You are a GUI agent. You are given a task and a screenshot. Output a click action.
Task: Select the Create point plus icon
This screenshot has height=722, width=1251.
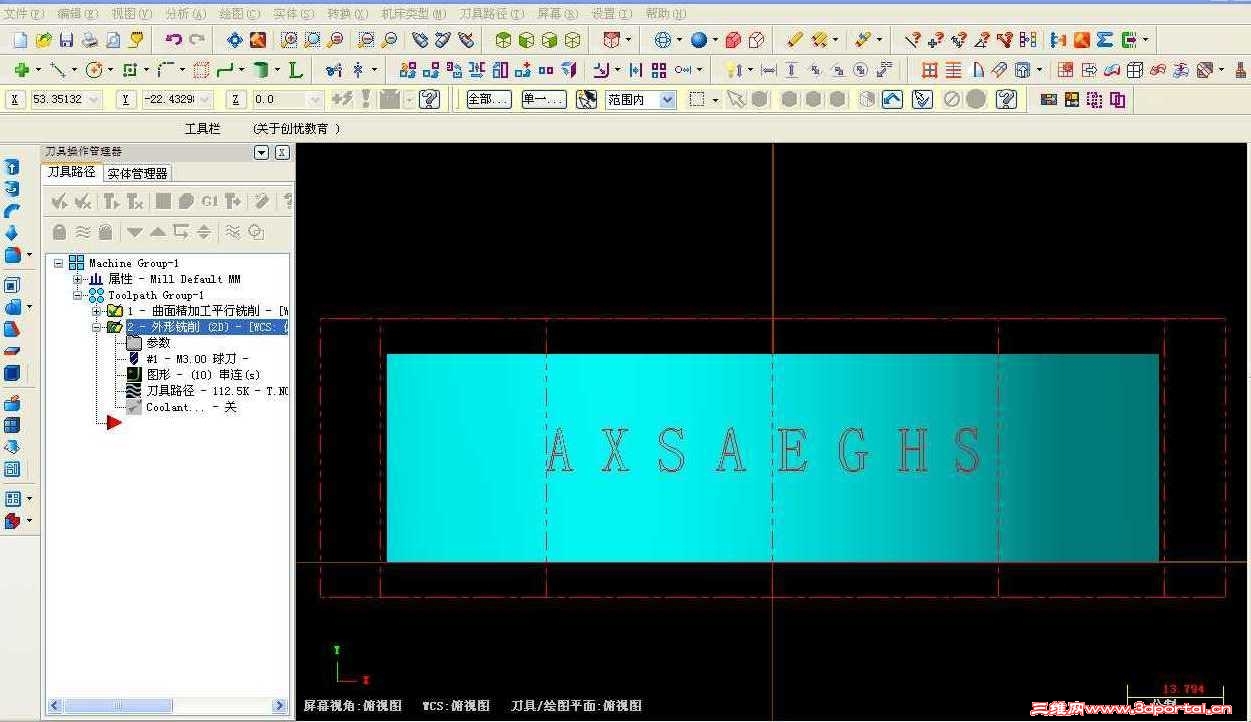(x=21, y=70)
